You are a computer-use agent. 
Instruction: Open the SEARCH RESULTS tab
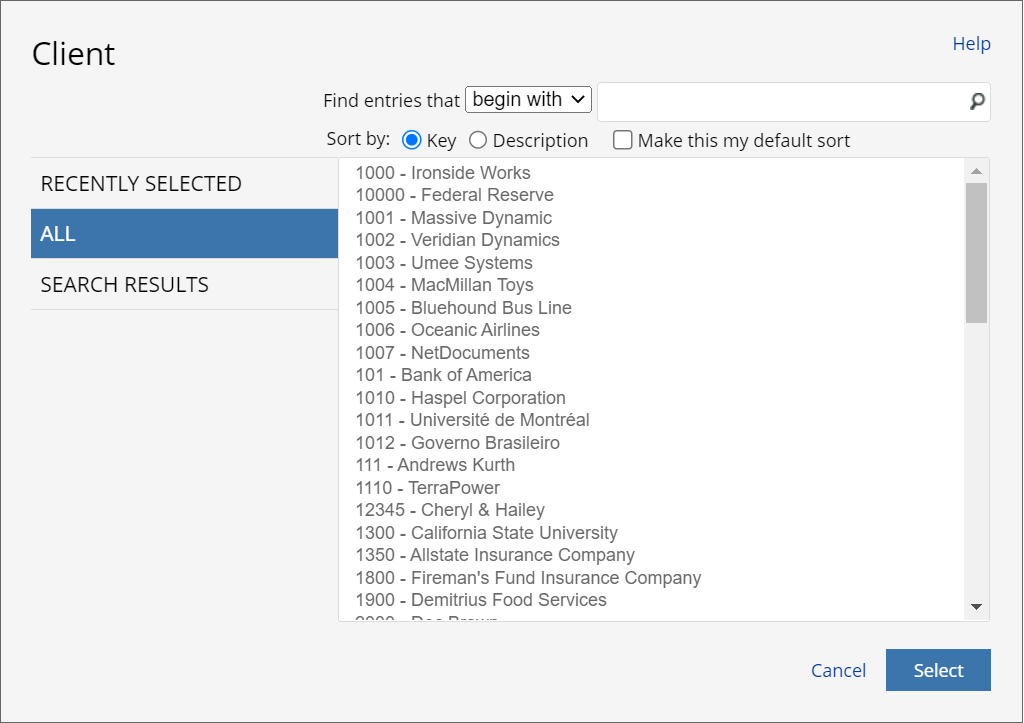pos(124,285)
